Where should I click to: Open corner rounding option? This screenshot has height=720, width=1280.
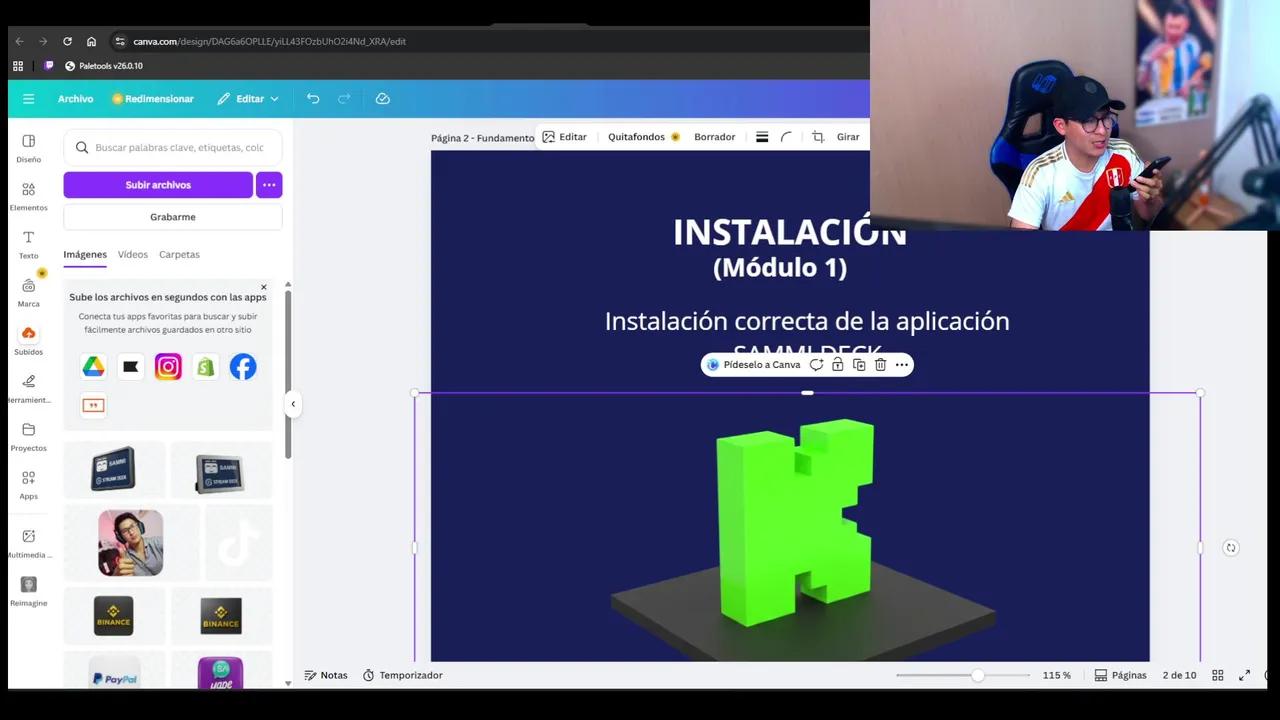tap(786, 137)
